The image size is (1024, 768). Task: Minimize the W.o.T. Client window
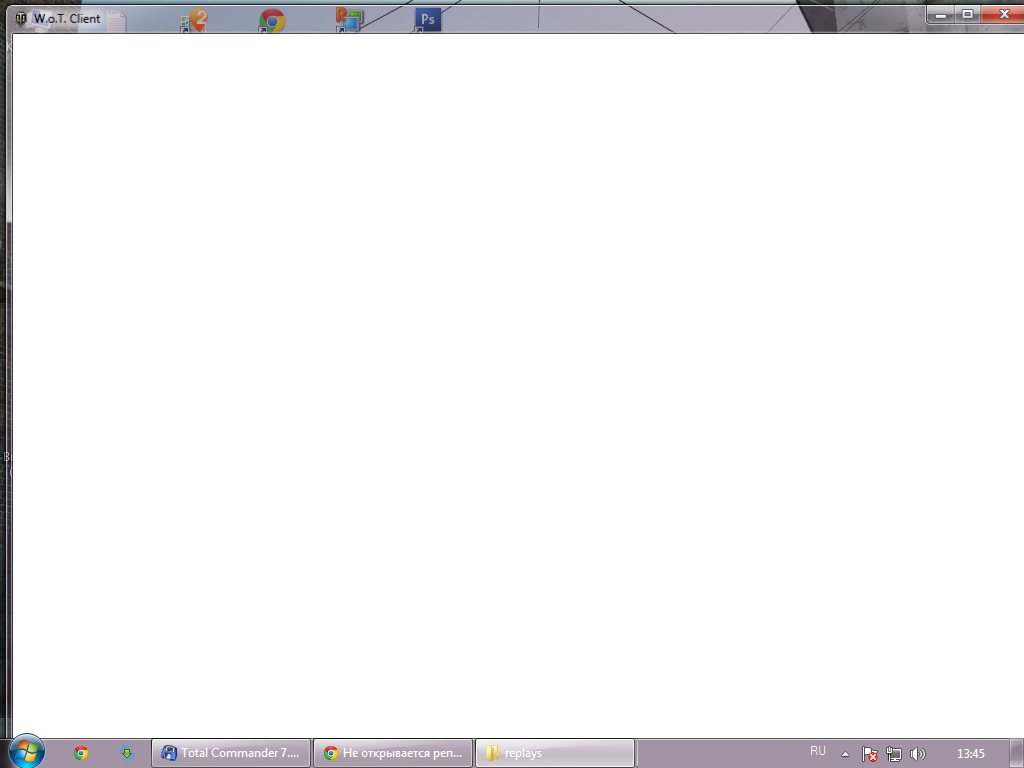[x=940, y=14]
